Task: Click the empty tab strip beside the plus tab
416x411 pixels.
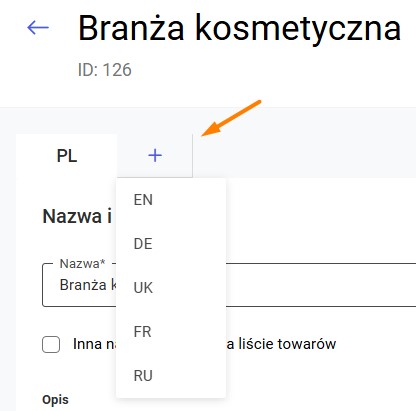Action: coord(304,156)
